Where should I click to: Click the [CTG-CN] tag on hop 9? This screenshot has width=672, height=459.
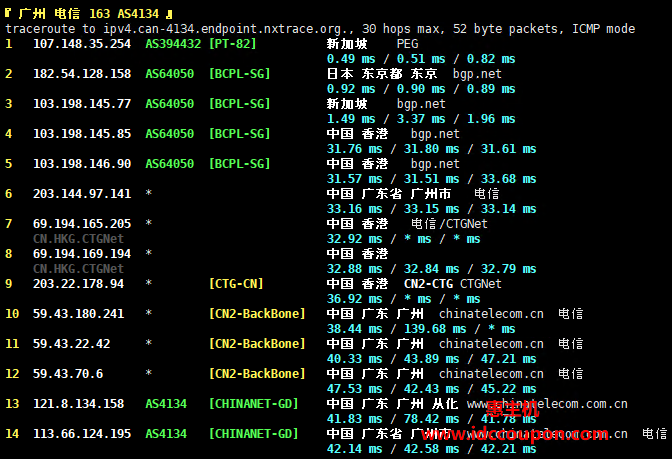tap(236, 284)
